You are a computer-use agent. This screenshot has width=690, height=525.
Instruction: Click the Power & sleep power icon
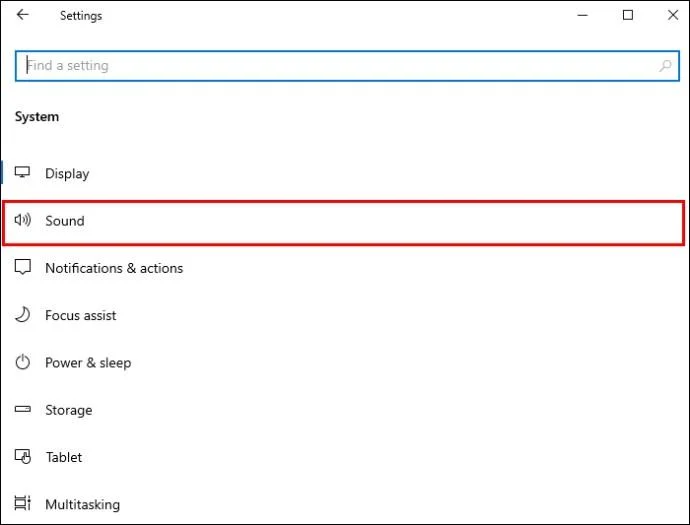pos(23,362)
